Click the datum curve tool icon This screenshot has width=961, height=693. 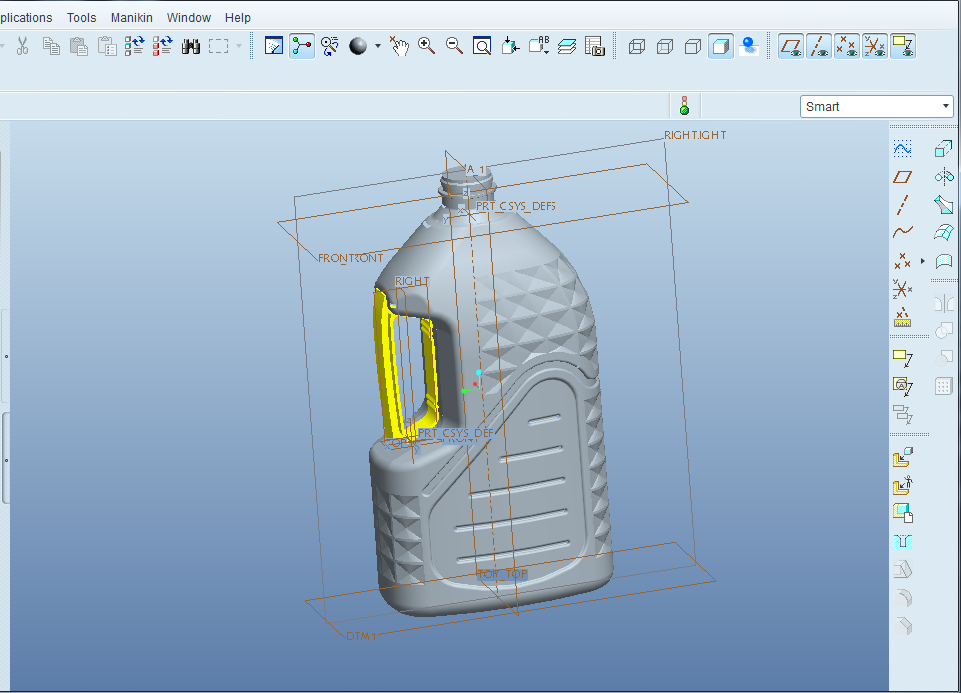pos(902,232)
